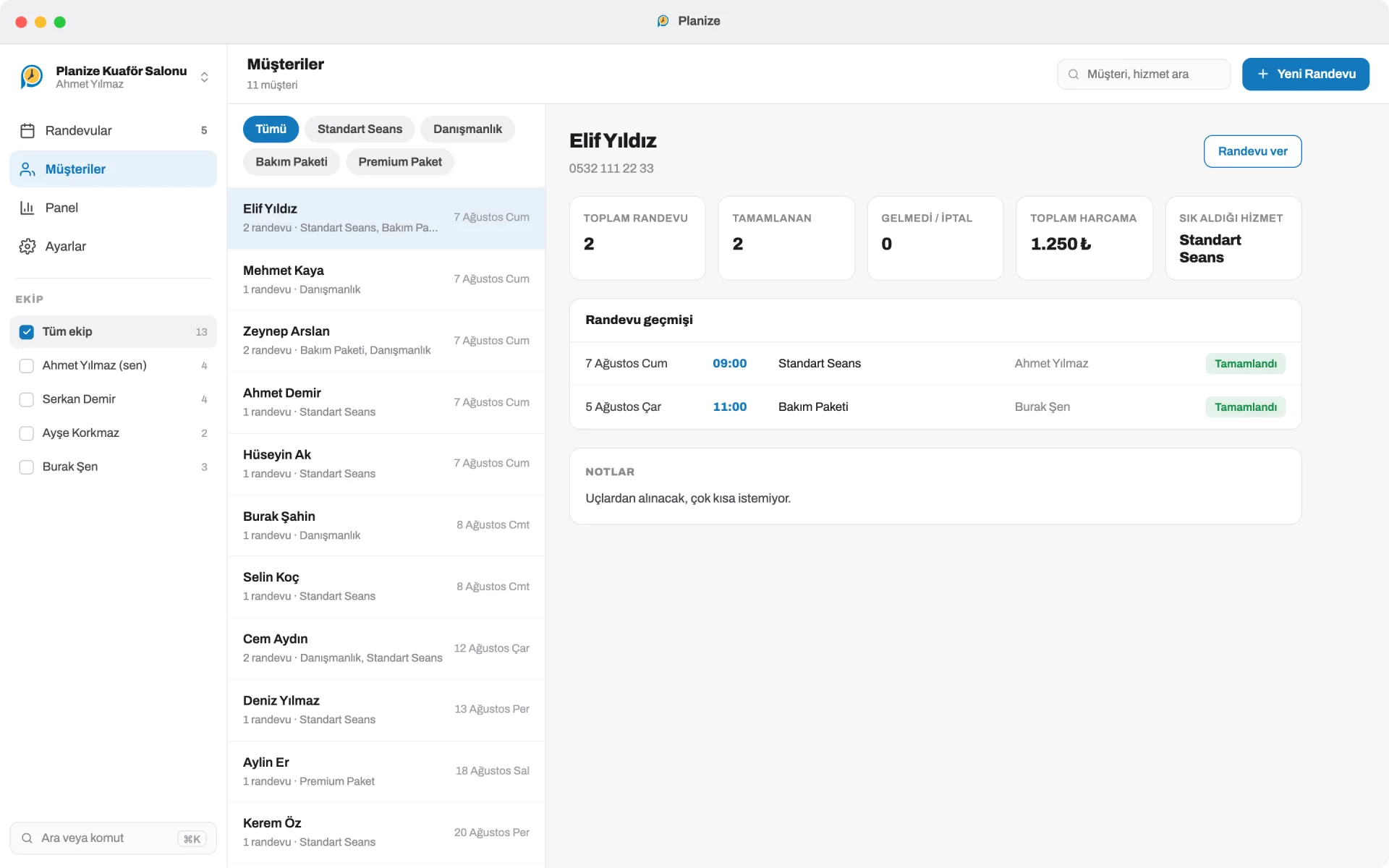Open the Ayarlar menu item
Screen dimensions: 1389x868
click(114, 247)
